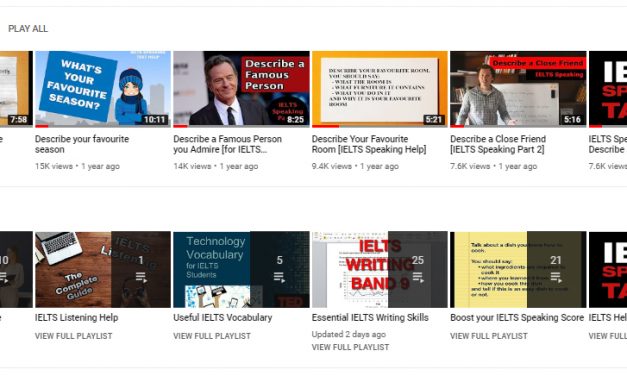This screenshot has height=376, width=627.
Task: Click video count 1 on listening playlist
Action: tap(141, 260)
